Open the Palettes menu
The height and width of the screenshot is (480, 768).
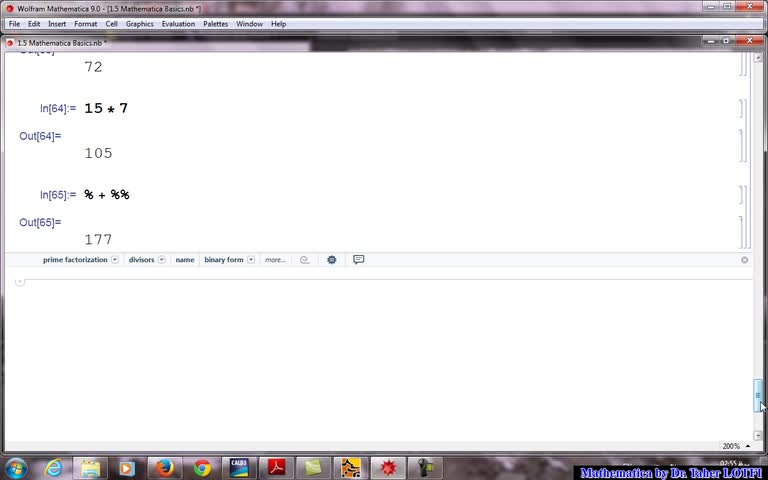pyautogui.click(x=216, y=24)
